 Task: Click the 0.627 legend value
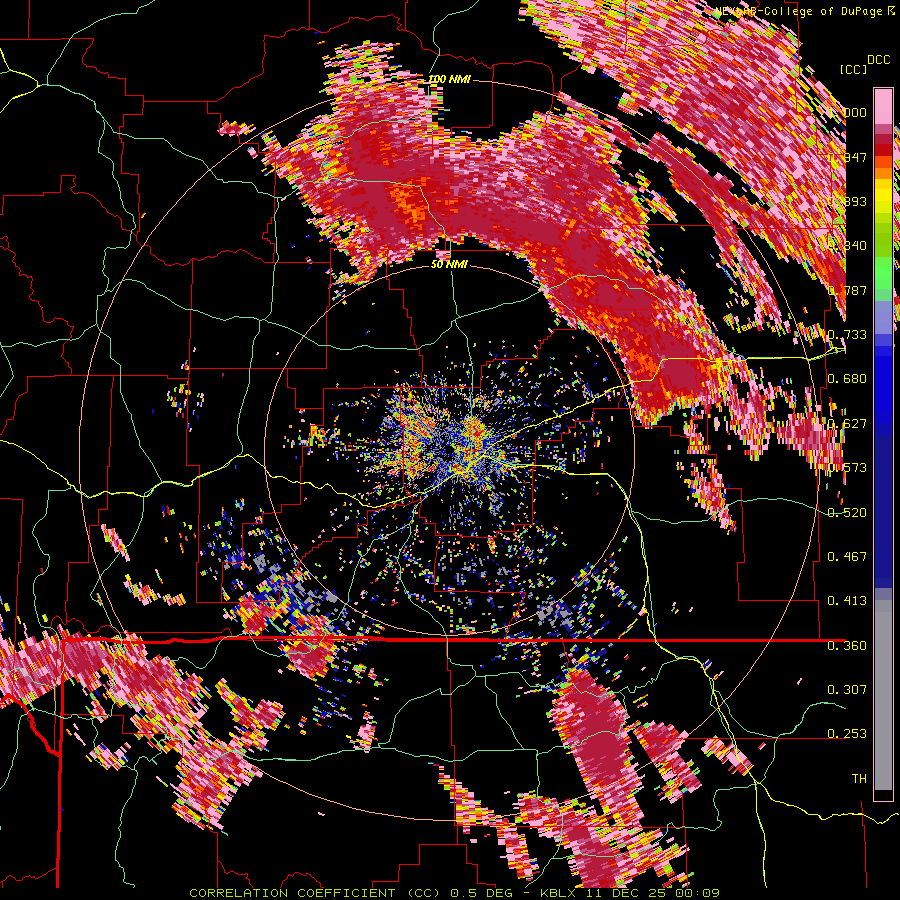click(x=847, y=424)
